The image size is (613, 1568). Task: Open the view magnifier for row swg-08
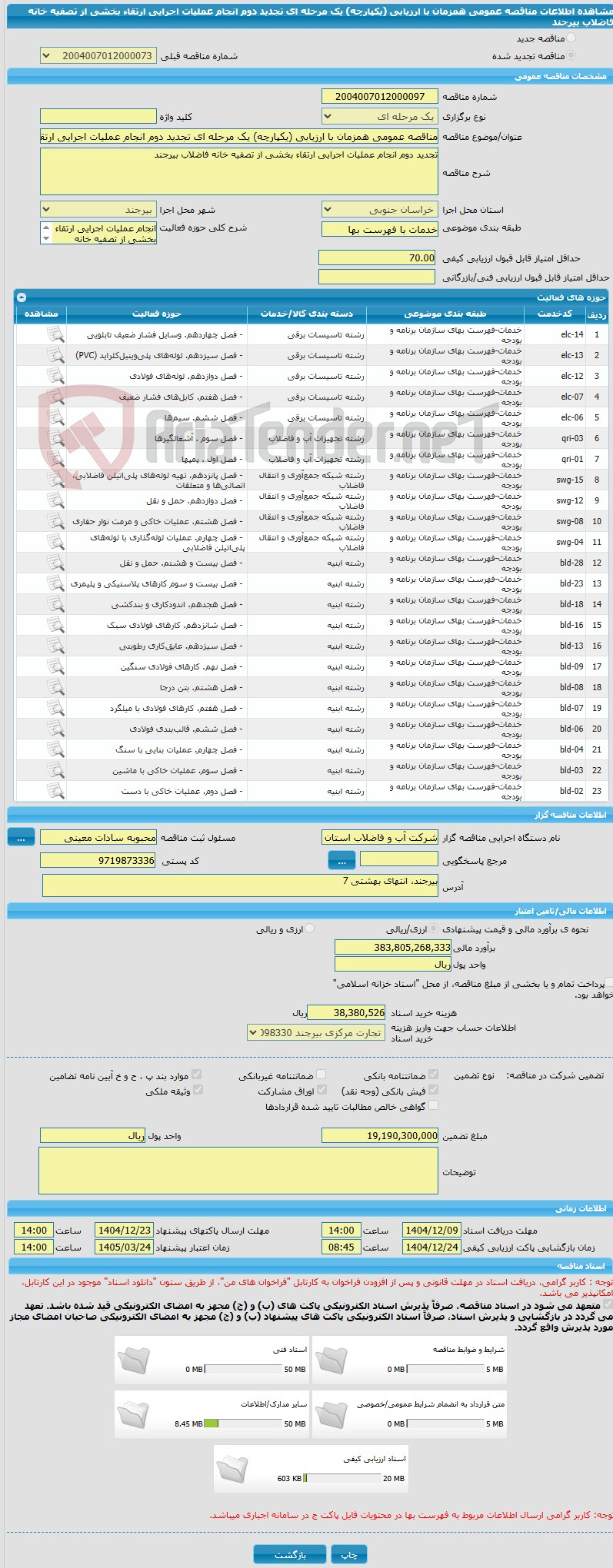pos(55,521)
